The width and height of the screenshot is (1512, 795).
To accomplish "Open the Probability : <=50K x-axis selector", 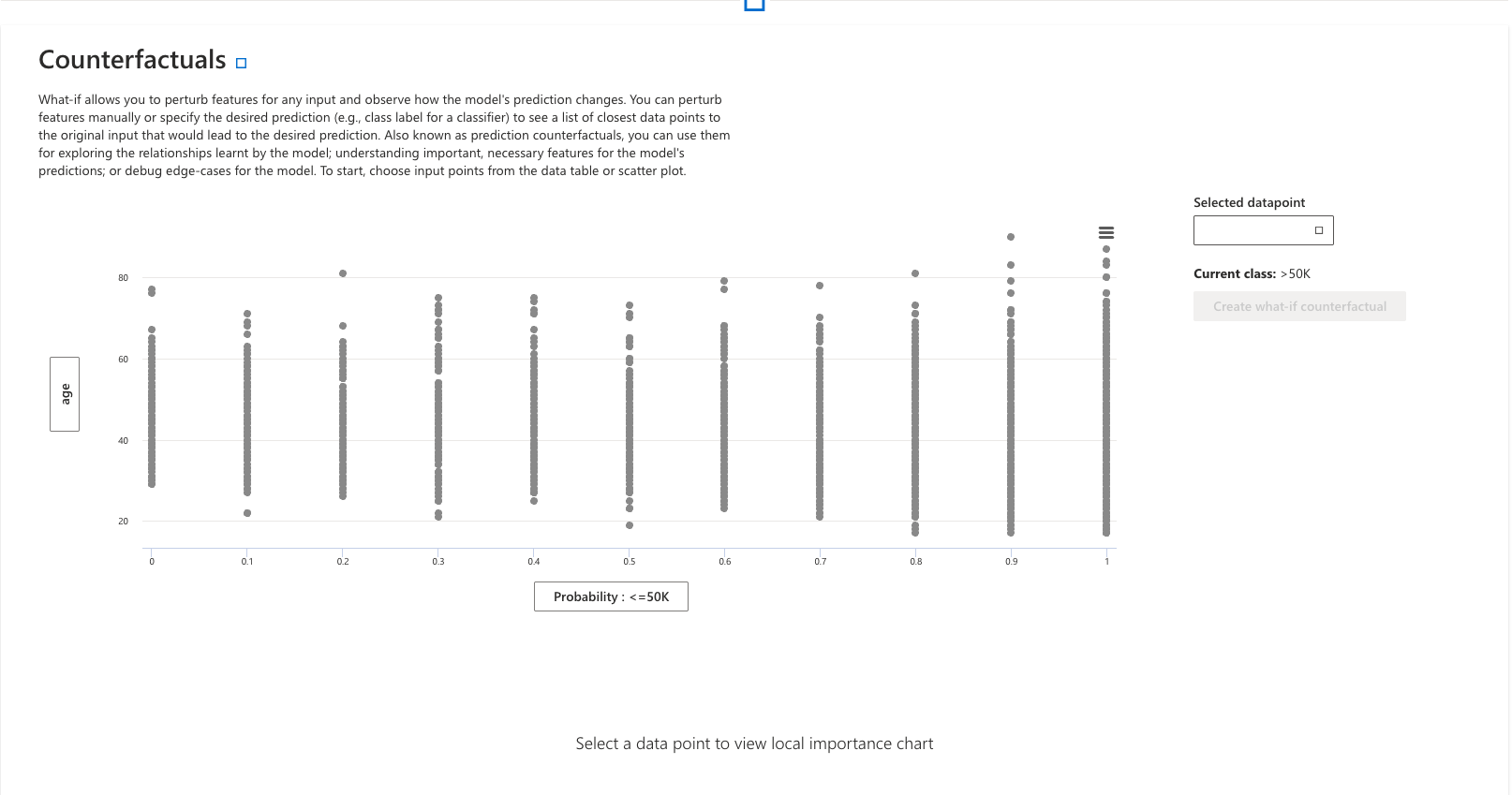I will [x=611, y=596].
